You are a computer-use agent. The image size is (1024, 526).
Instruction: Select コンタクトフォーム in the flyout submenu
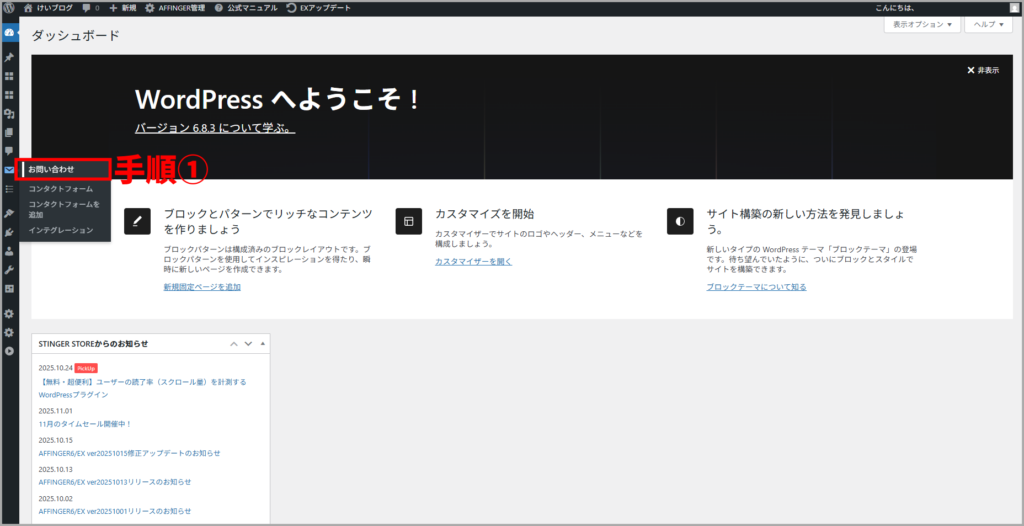(61, 188)
